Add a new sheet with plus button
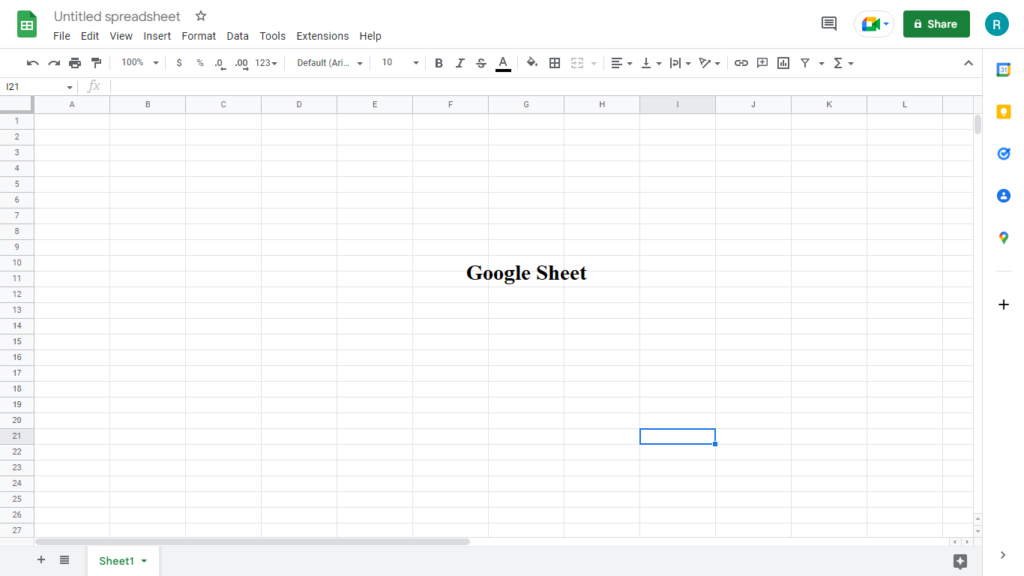The image size is (1024, 576). (x=41, y=560)
